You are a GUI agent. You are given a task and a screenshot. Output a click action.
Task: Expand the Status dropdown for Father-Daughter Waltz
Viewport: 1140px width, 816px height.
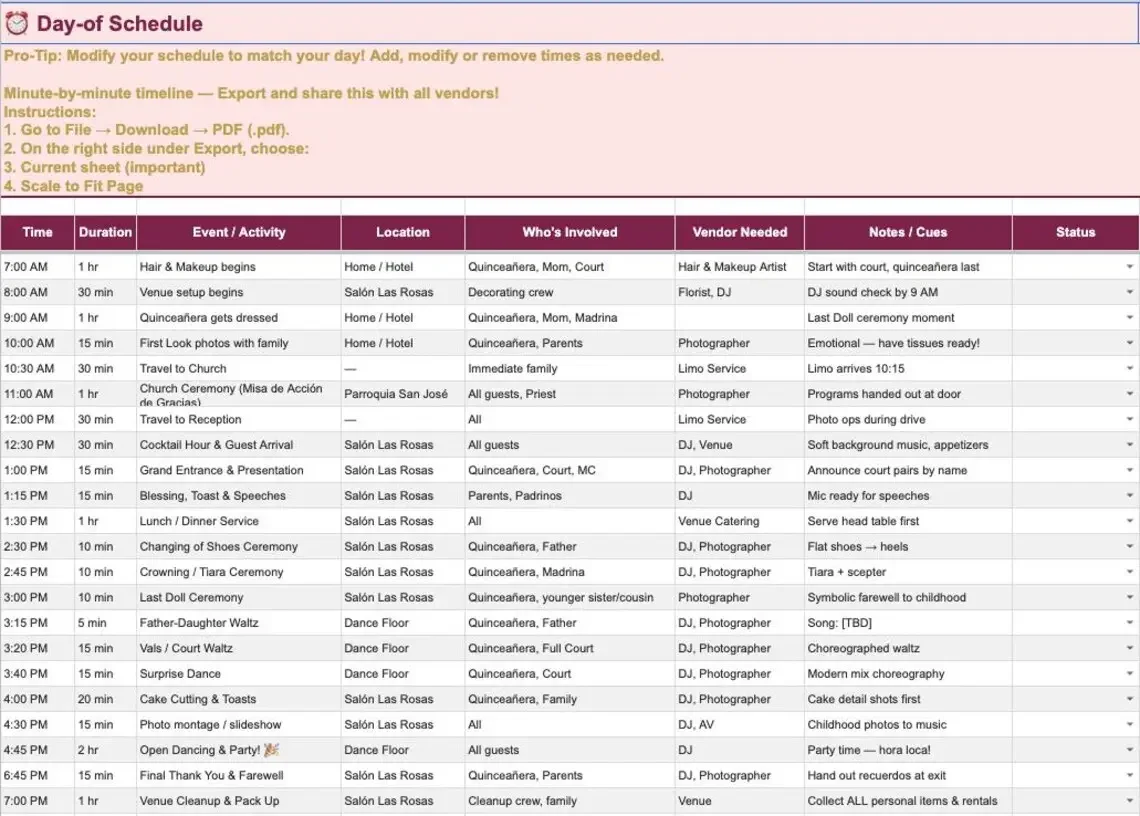(x=1131, y=622)
